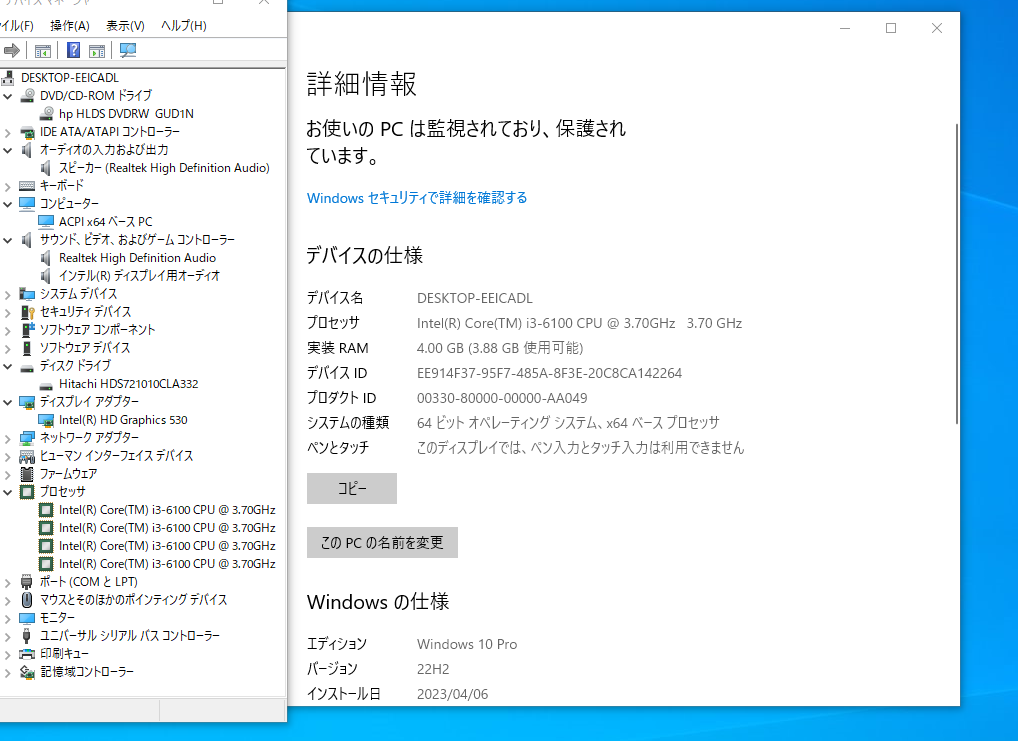This screenshot has height=741, width=1018.
Task: Click the USB controller category icon
Action: pos(27,636)
